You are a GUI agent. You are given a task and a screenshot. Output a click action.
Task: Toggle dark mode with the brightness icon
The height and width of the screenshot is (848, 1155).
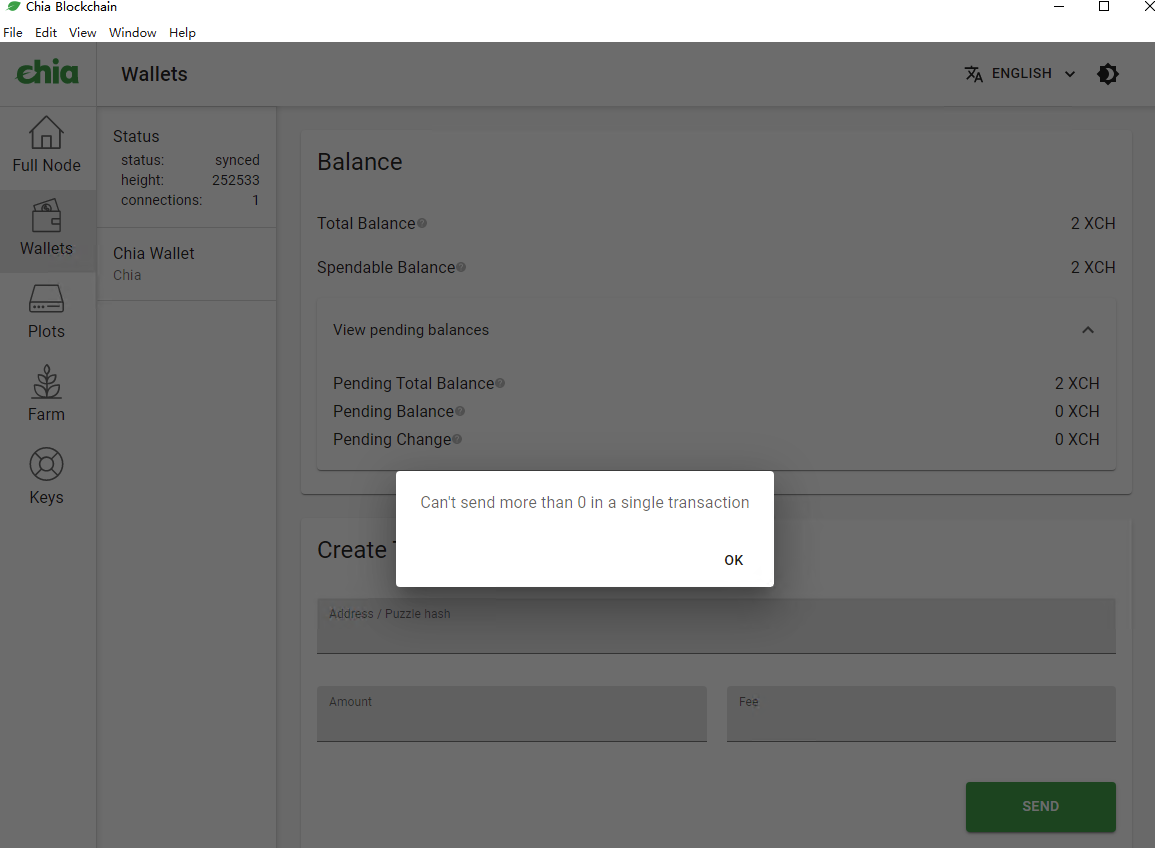1108,73
